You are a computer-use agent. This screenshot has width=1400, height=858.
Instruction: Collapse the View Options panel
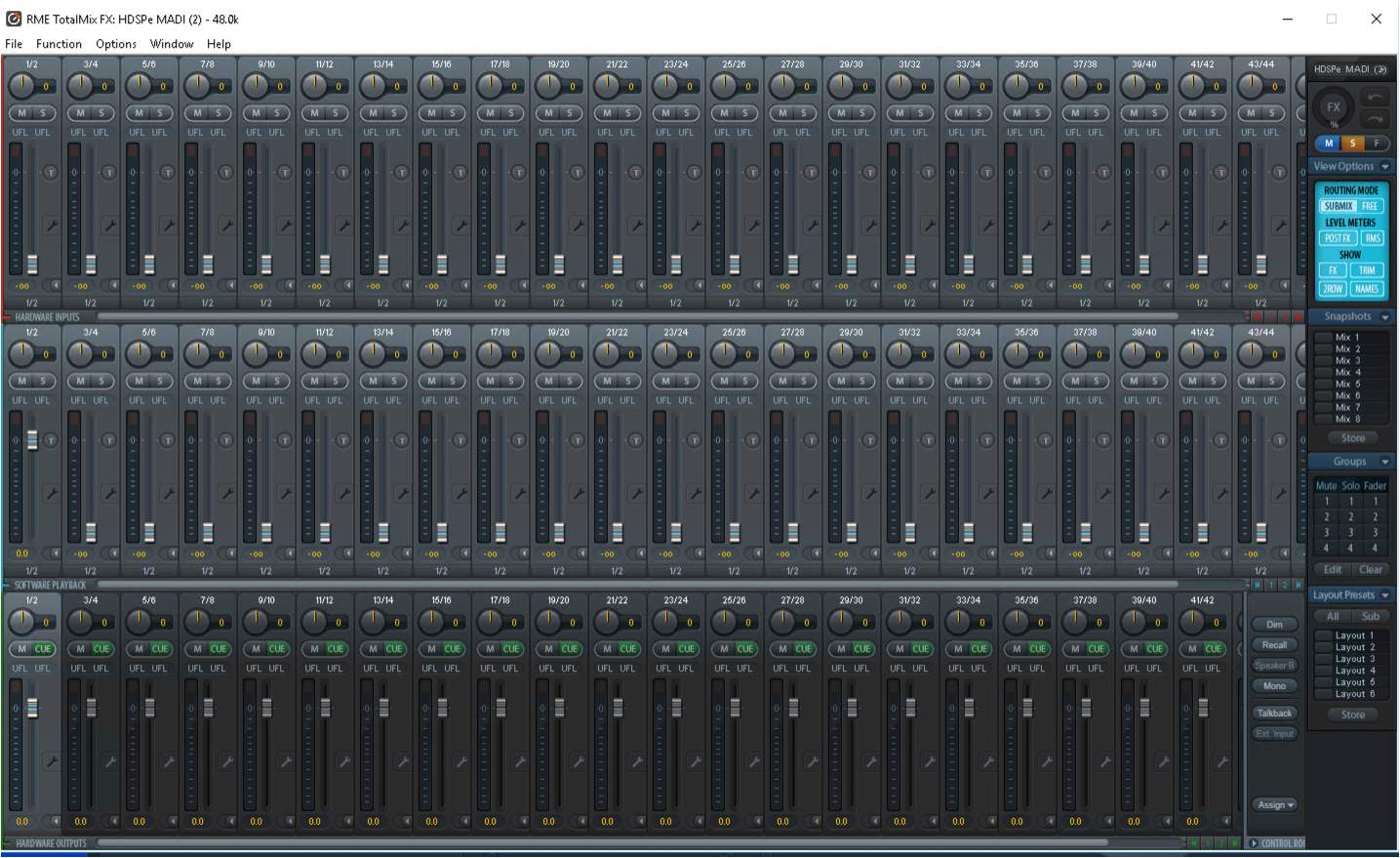(x=1384, y=166)
